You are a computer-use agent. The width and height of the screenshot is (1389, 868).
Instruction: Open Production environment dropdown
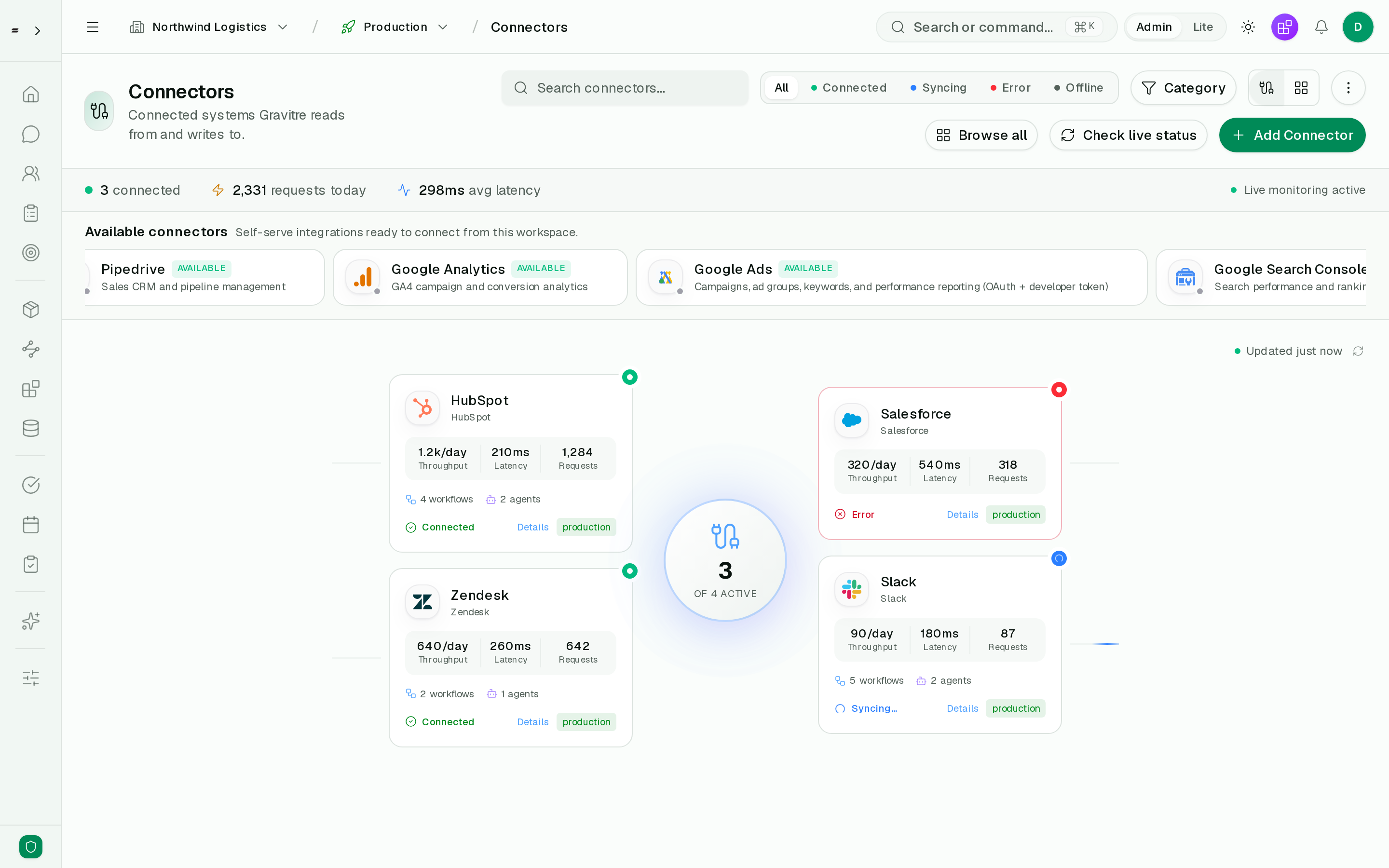[x=395, y=27]
